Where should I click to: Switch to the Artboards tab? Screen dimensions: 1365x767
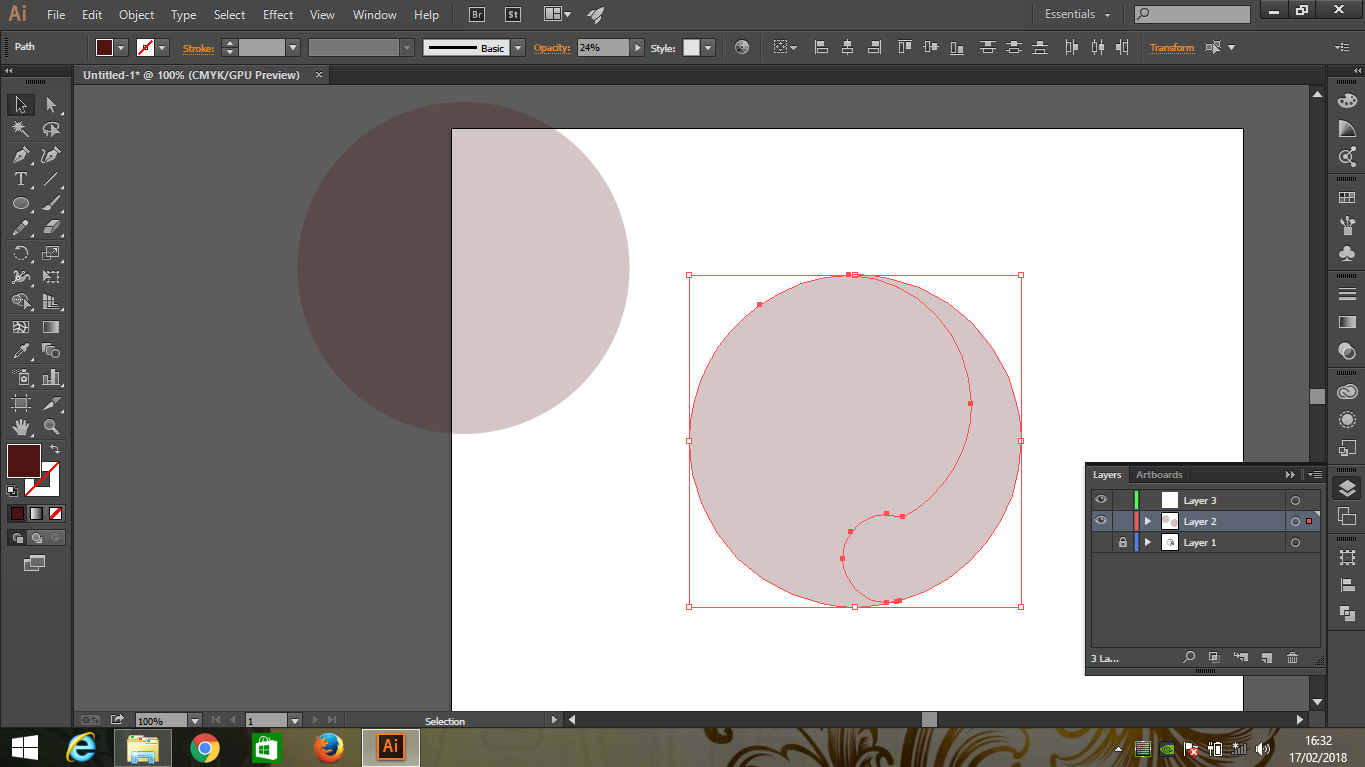coord(1159,475)
